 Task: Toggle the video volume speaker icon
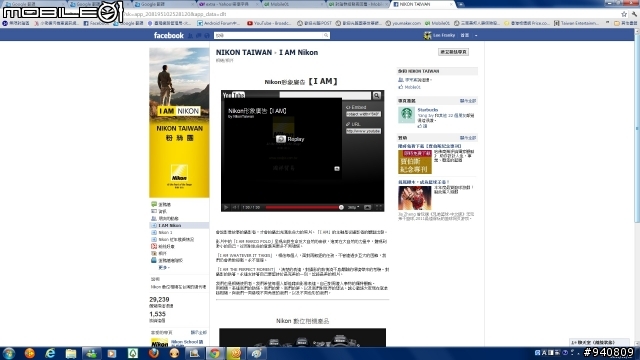(x=235, y=207)
